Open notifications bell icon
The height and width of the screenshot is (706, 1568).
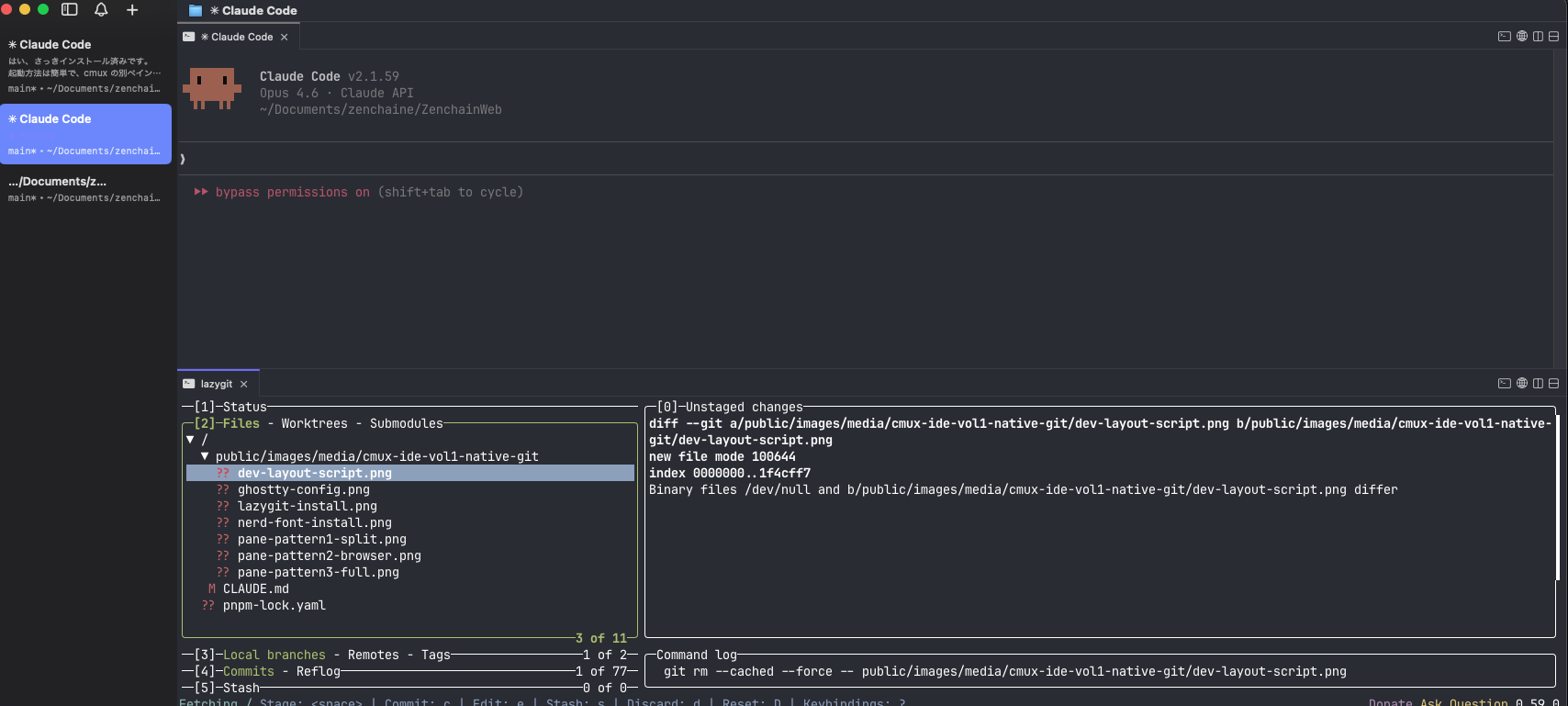101,9
